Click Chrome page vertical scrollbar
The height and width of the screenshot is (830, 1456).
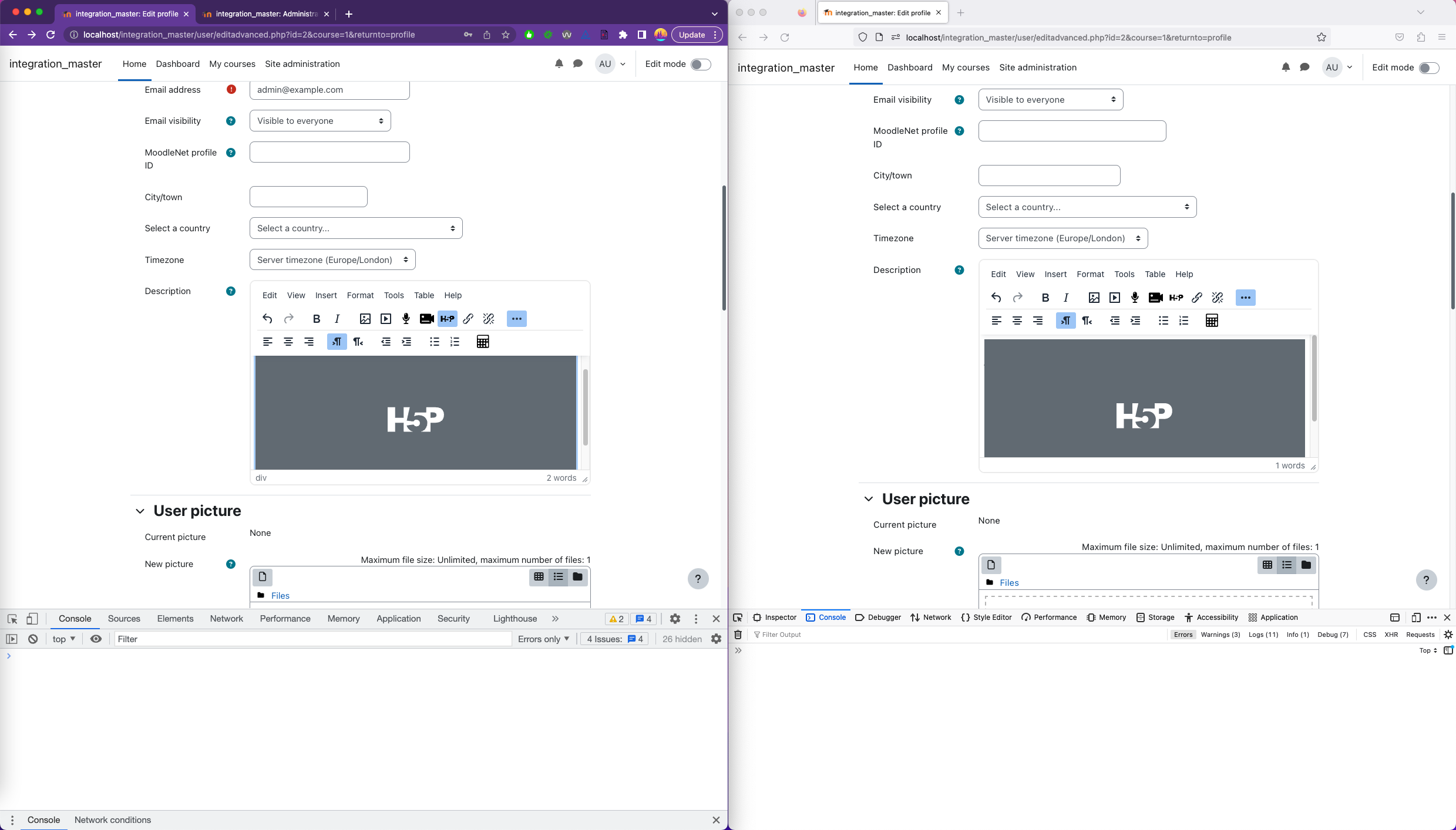click(x=724, y=248)
